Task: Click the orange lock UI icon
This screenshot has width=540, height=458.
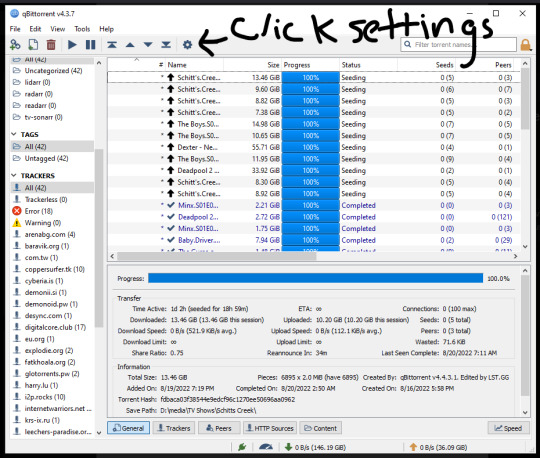Action: pos(526,45)
